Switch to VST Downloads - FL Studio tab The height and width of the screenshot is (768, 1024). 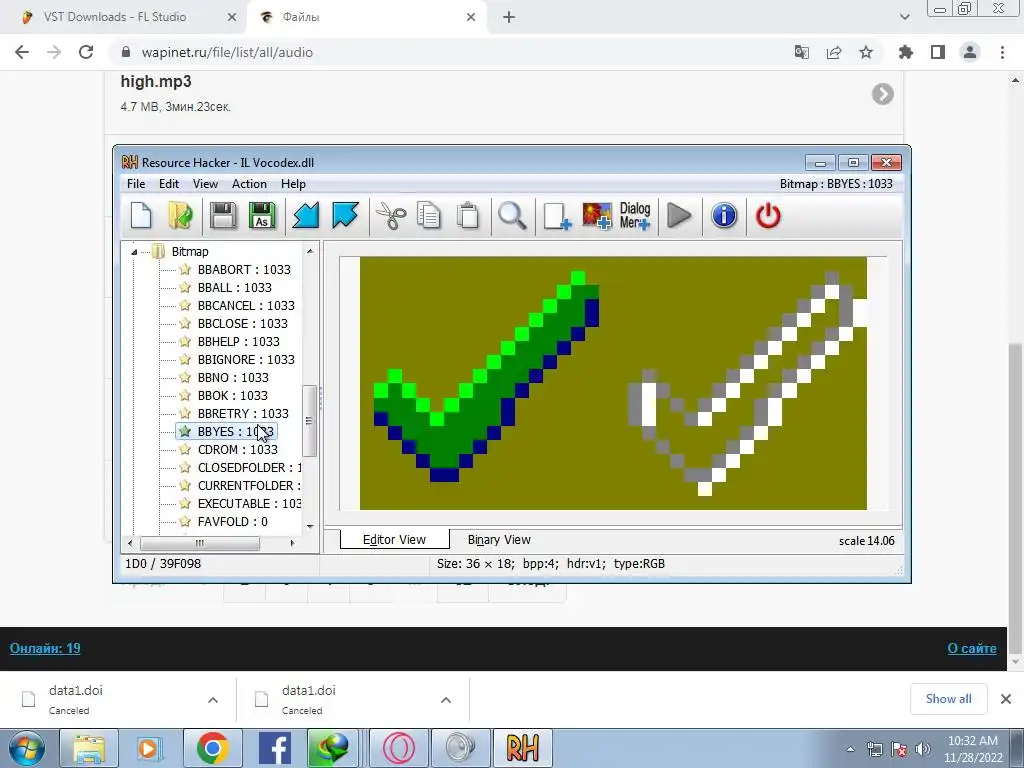click(124, 17)
